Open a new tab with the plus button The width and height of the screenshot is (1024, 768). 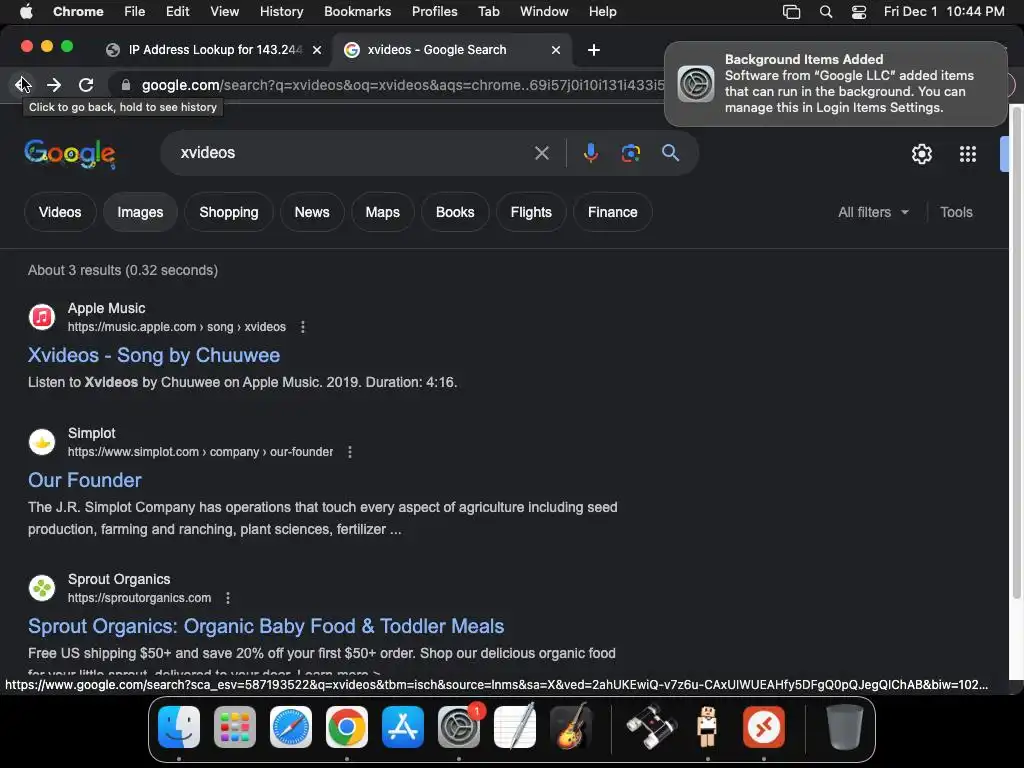click(594, 50)
